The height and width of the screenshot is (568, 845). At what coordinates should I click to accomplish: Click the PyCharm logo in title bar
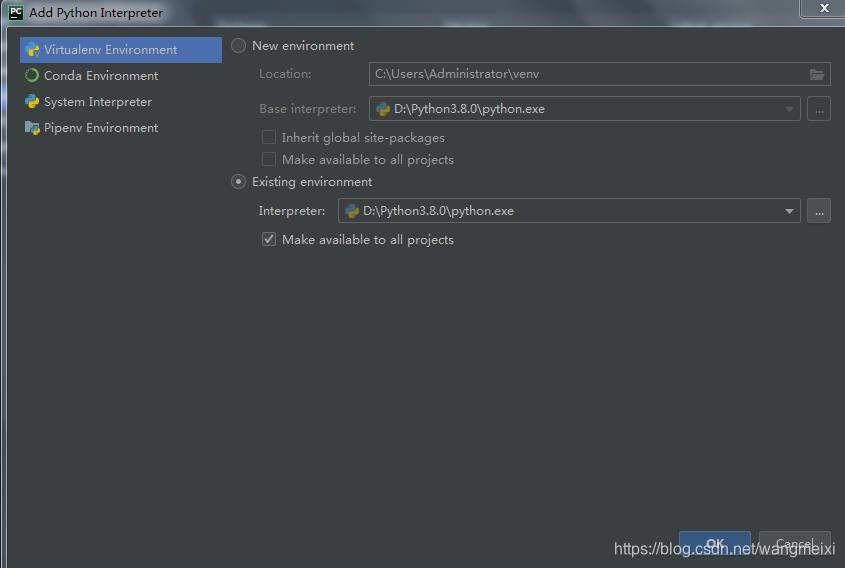pos(16,12)
